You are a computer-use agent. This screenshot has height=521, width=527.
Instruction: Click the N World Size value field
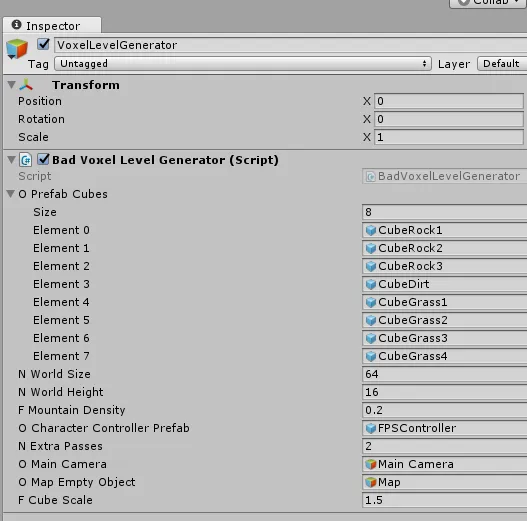tap(445, 374)
